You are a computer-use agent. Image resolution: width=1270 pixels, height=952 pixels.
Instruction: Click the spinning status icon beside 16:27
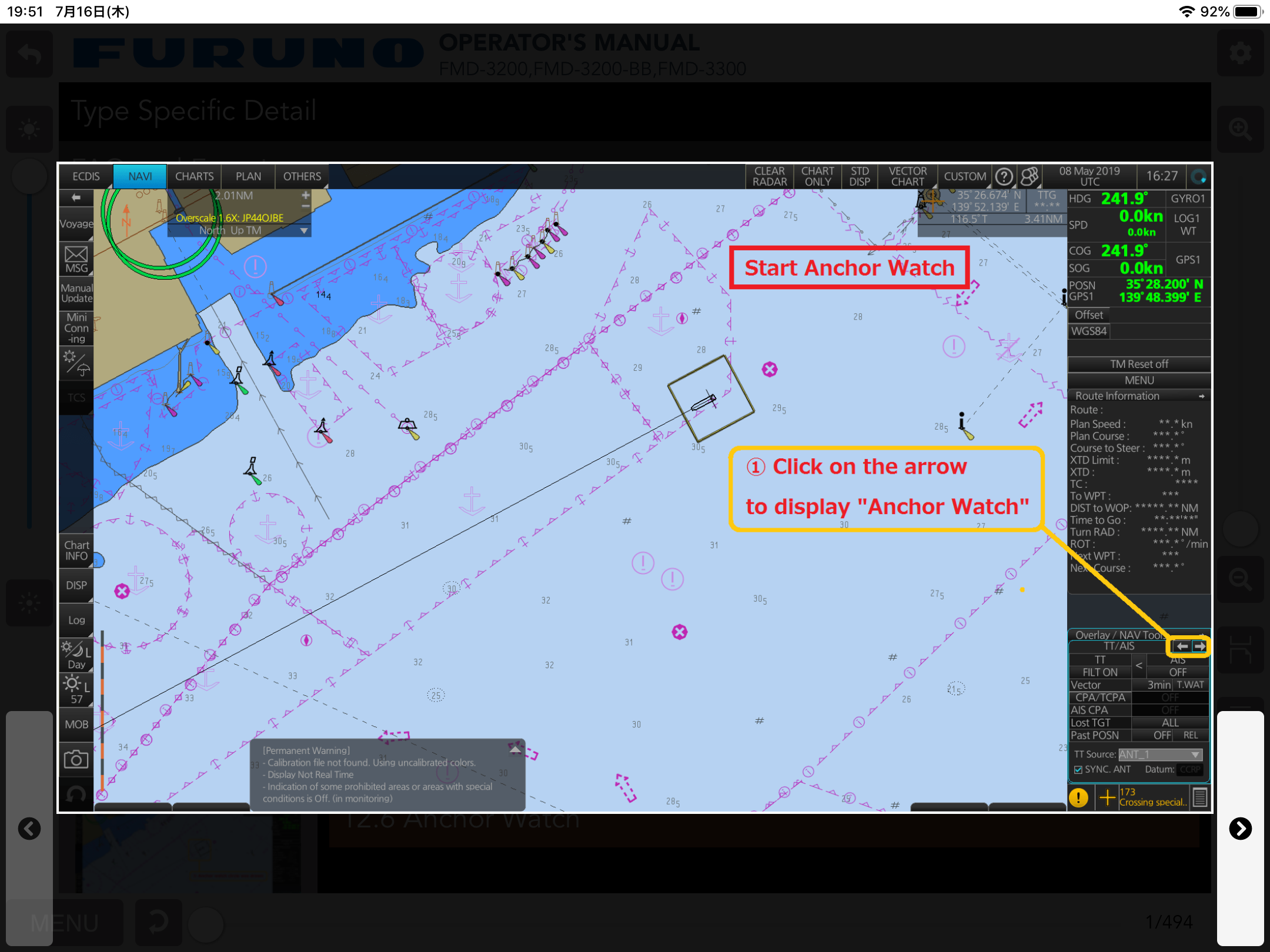[x=1198, y=176]
